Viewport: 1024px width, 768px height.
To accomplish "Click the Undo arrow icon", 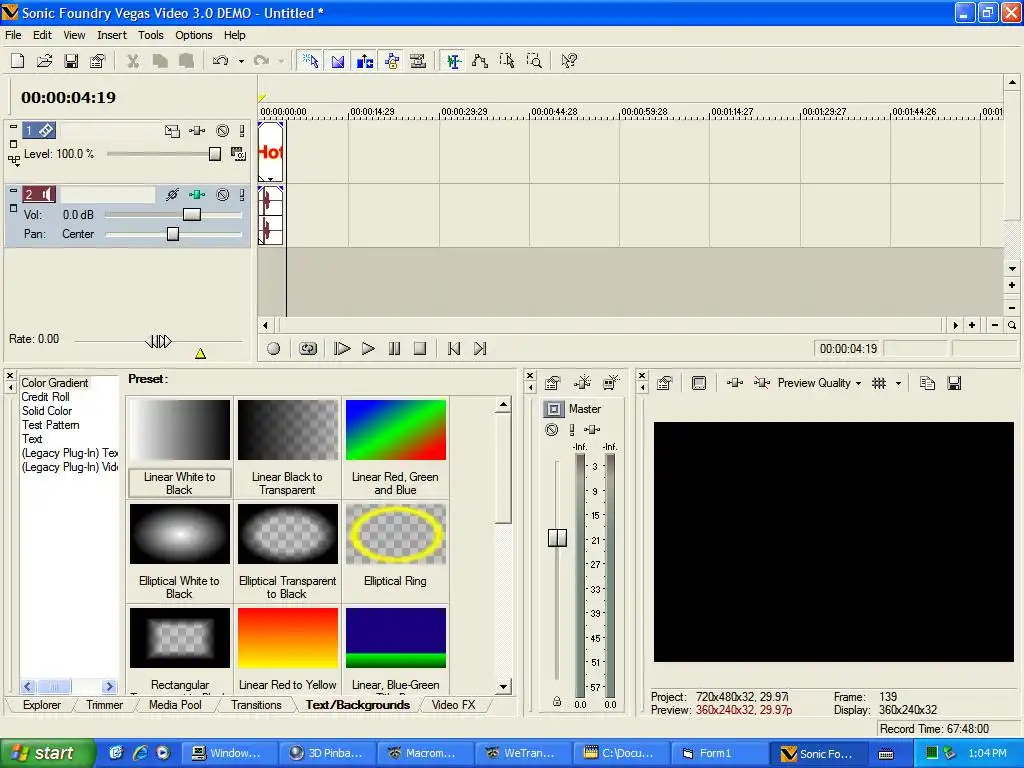I will pyautogui.click(x=221, y=61).
